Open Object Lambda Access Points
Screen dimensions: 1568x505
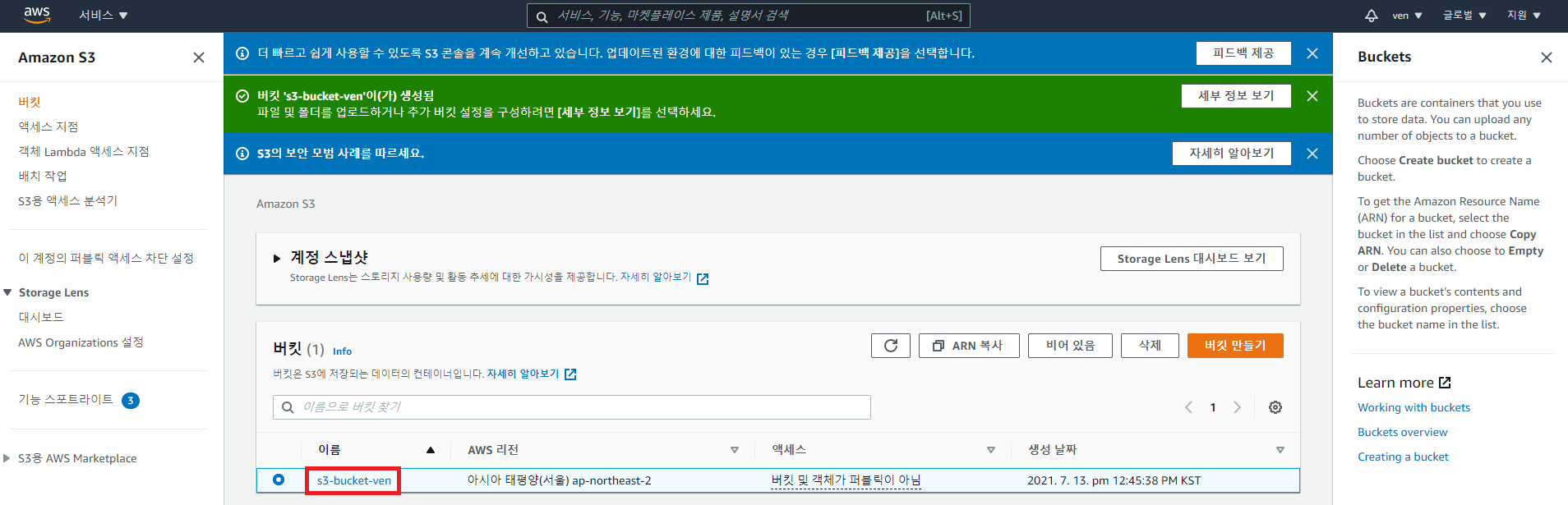click(x=84, y=152)
